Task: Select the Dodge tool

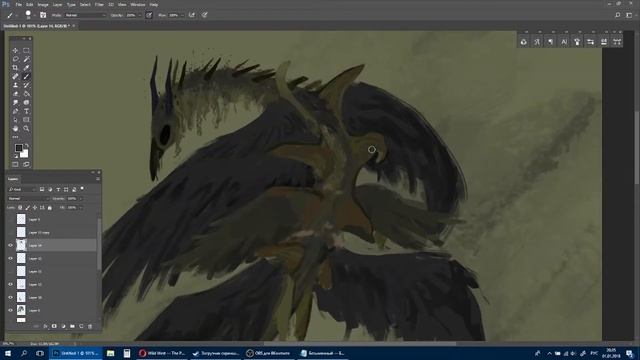Action: (26, 102)
